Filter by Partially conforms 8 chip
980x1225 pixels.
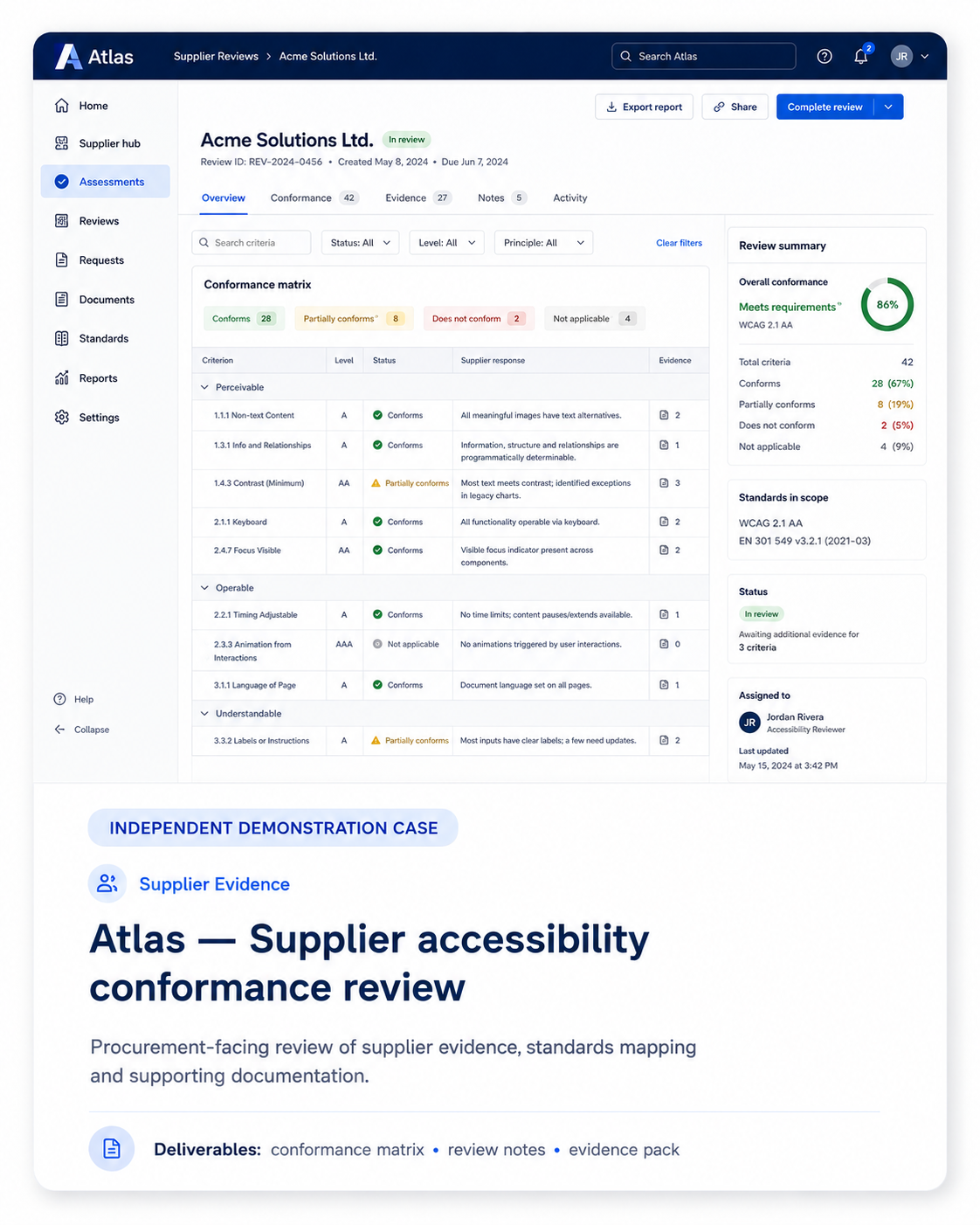tap(352, 319)
